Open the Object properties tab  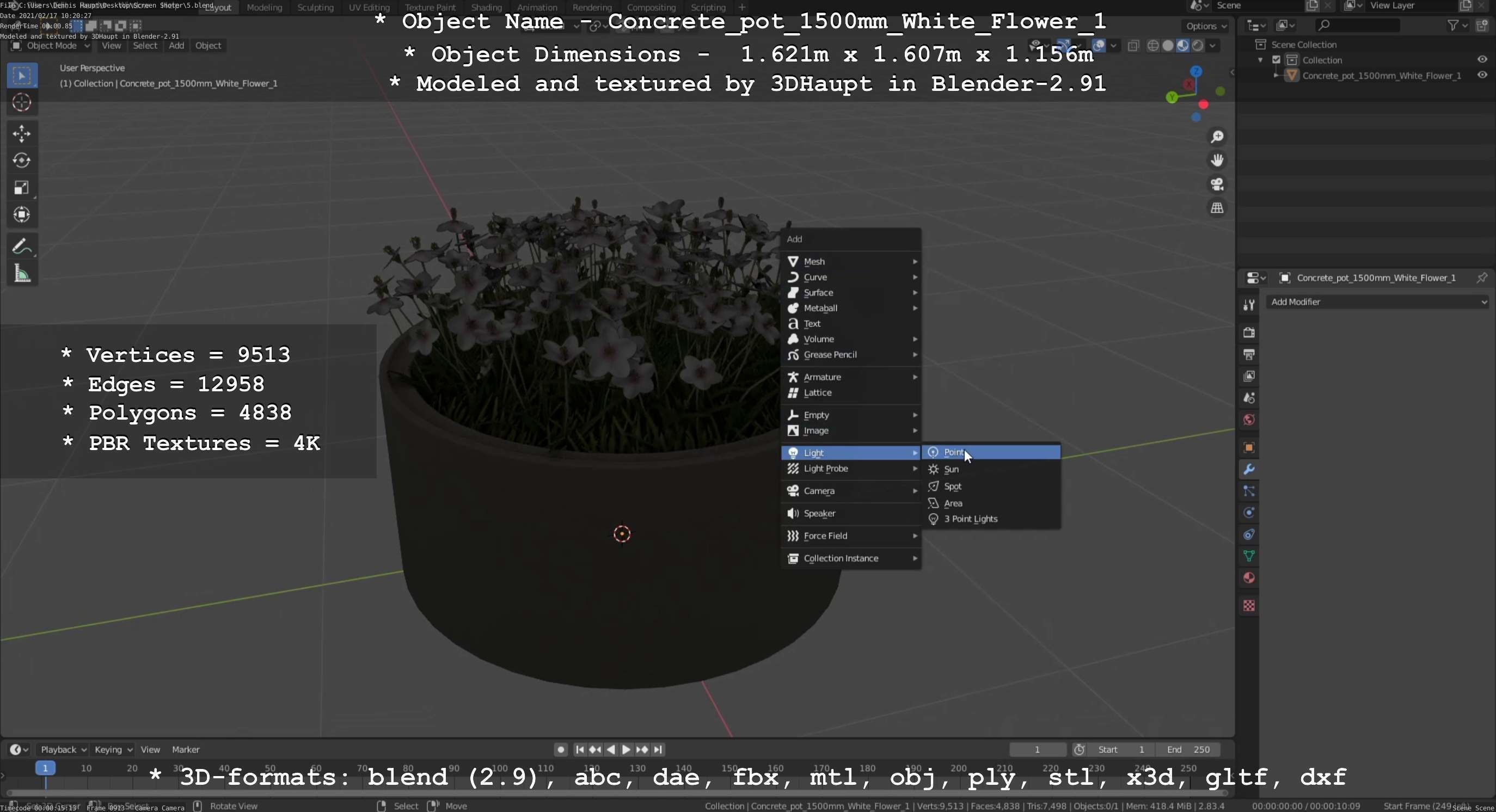click(1249, 447)
